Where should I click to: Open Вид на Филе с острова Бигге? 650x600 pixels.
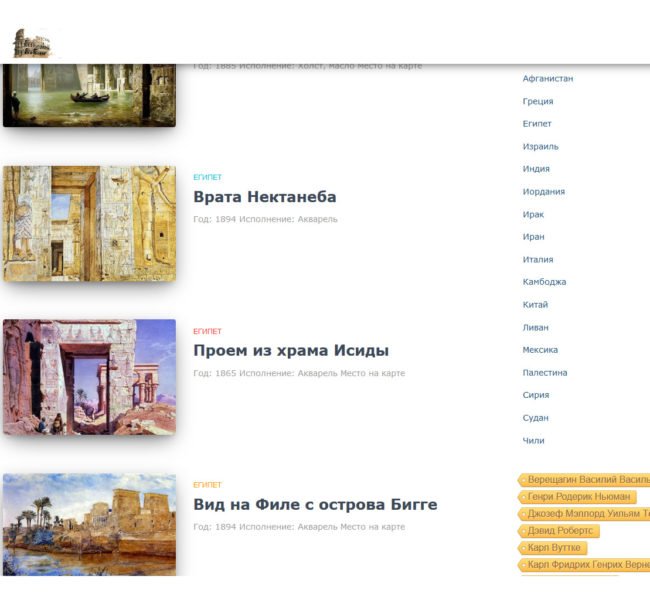pos(315,504)
